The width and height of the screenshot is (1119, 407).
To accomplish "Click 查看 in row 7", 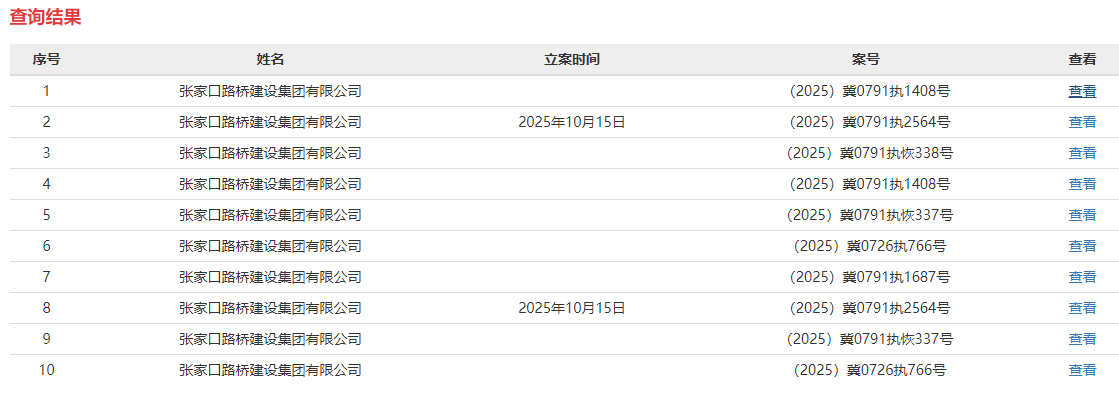I will 1082,277.
